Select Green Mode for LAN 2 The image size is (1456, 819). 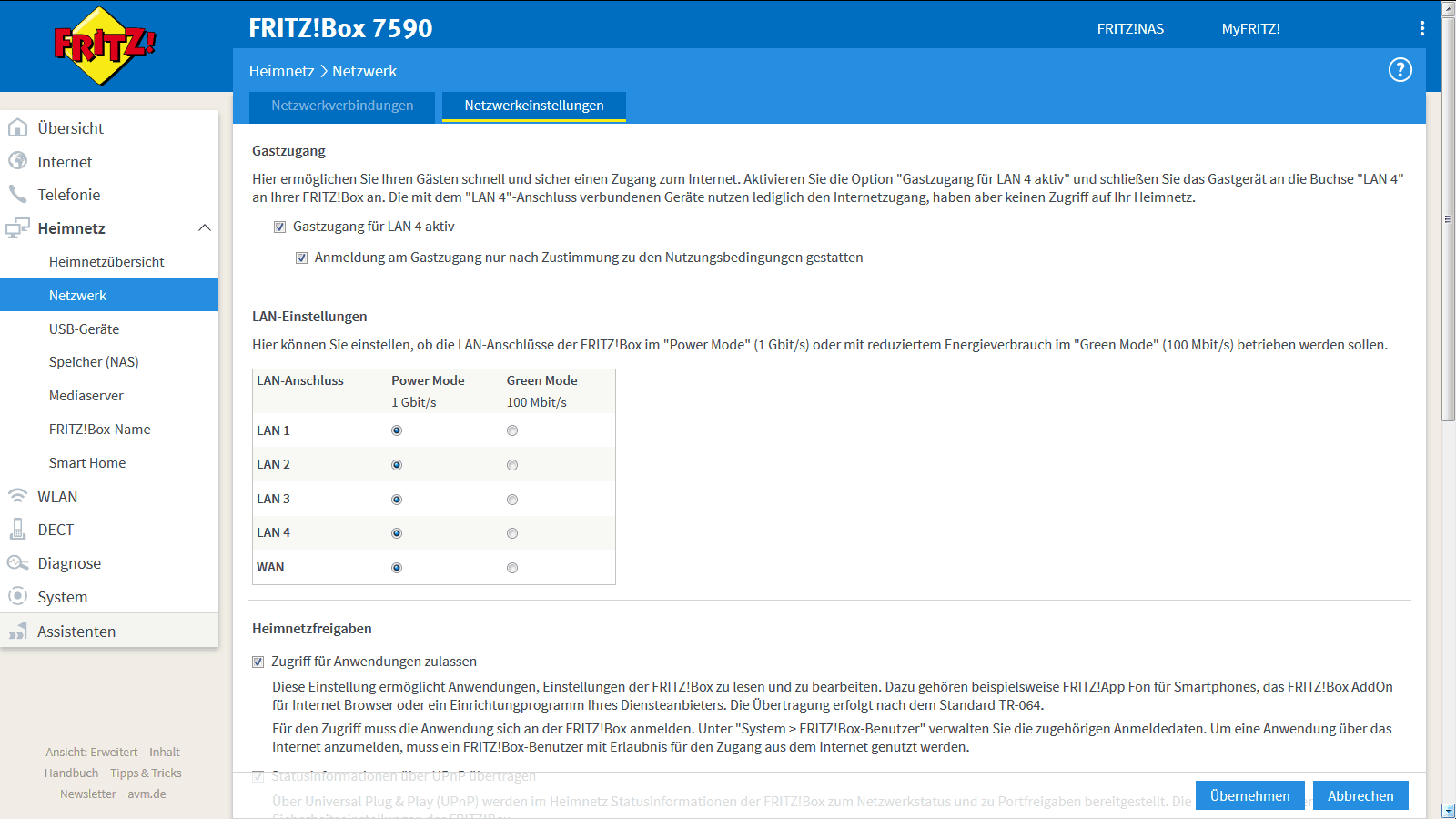(512, 465)
